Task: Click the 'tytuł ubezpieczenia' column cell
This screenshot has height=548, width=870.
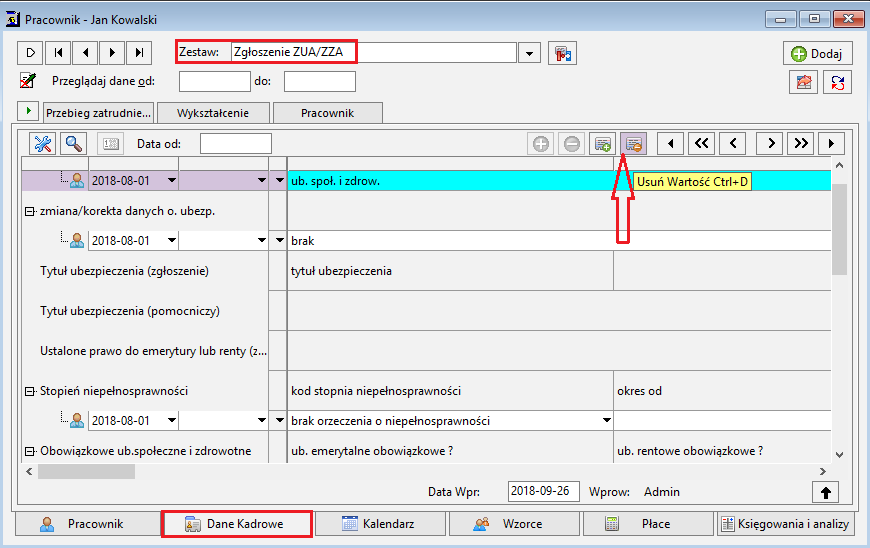Action: click(x=450, y=271)
